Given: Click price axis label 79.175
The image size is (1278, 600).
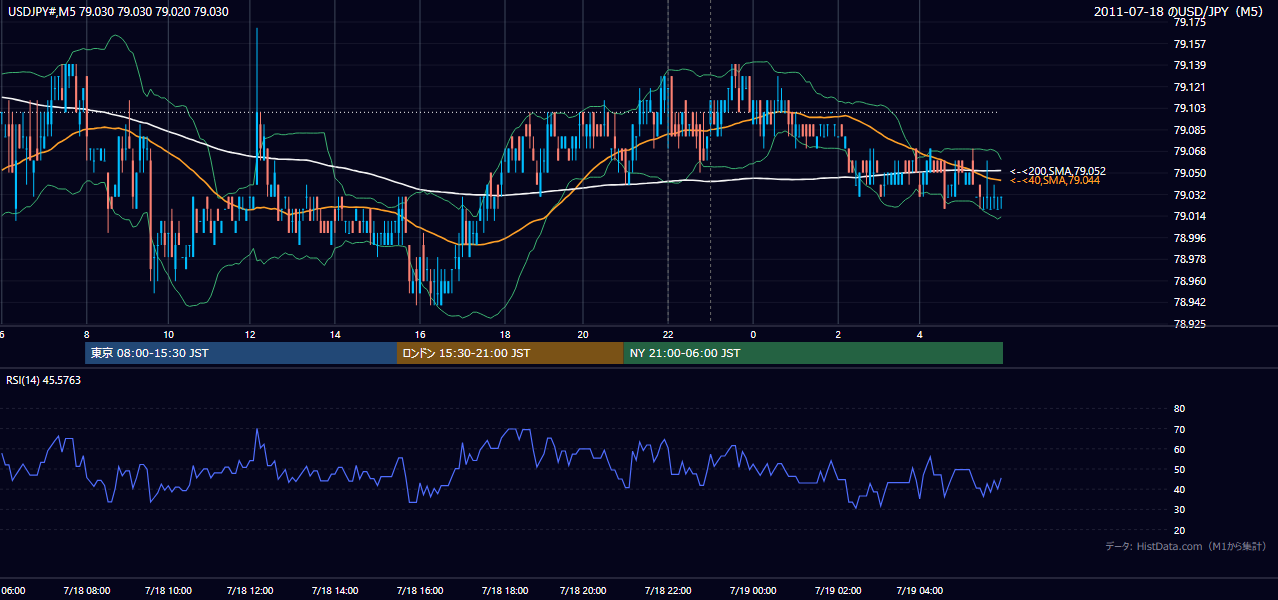Looking at the screenshot, I should (x=1189, y=22).
